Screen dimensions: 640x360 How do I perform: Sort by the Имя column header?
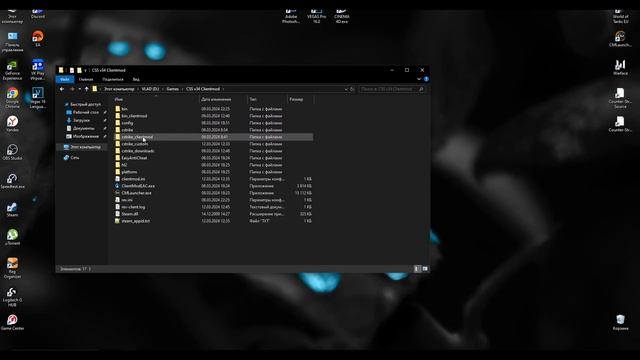click(x=156, y=99)
